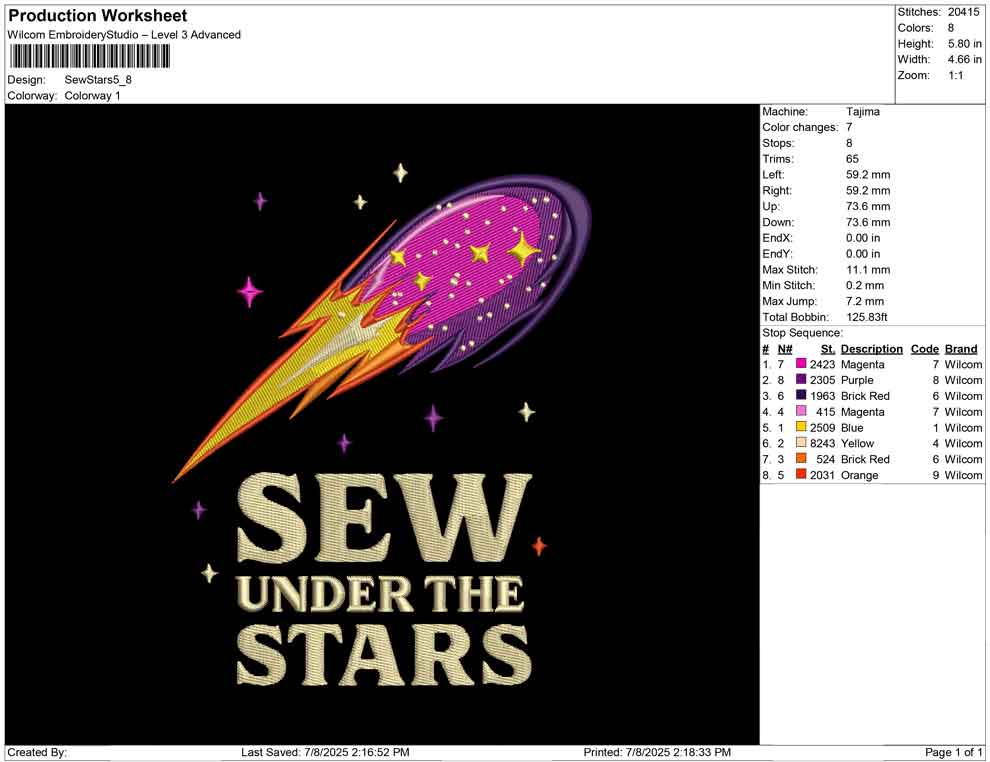Click the "St." column header
The width and height of the screenshot is (990, 762).
click(828, 349)
